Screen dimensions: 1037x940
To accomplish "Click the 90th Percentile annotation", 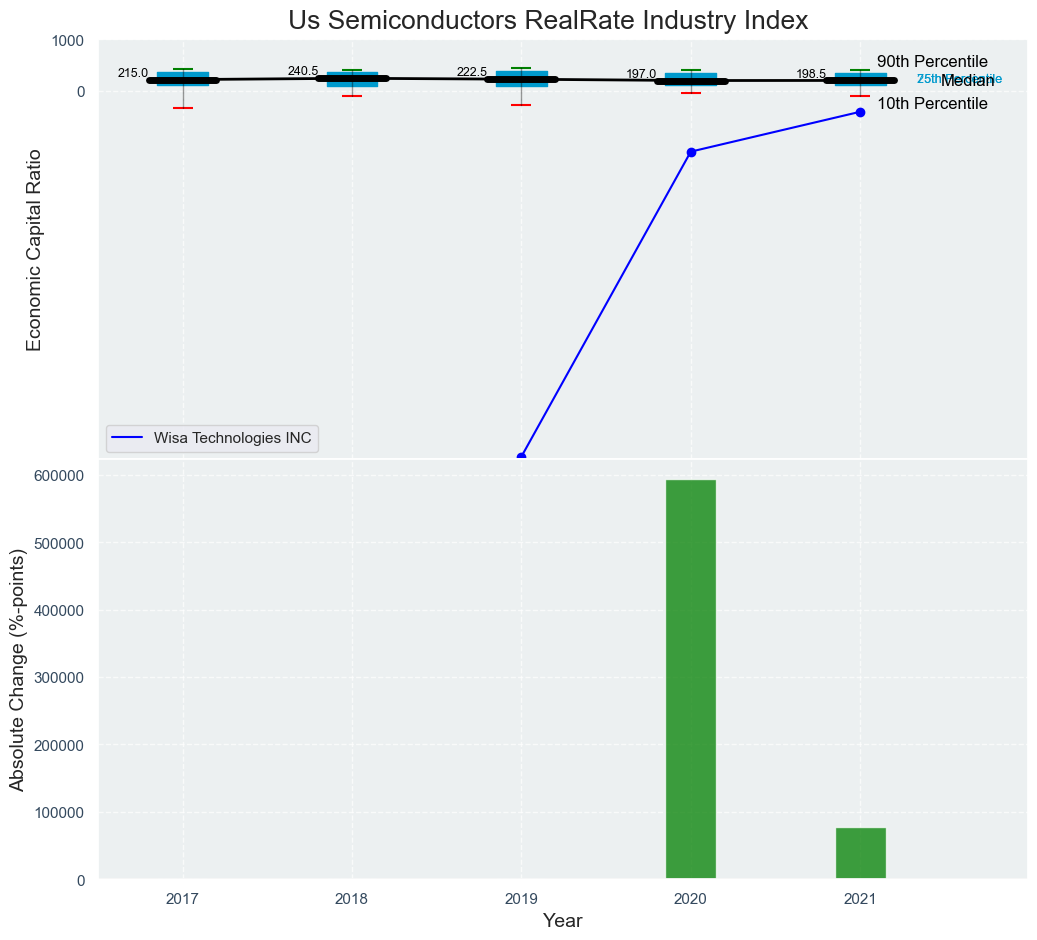I will (932, 62).
